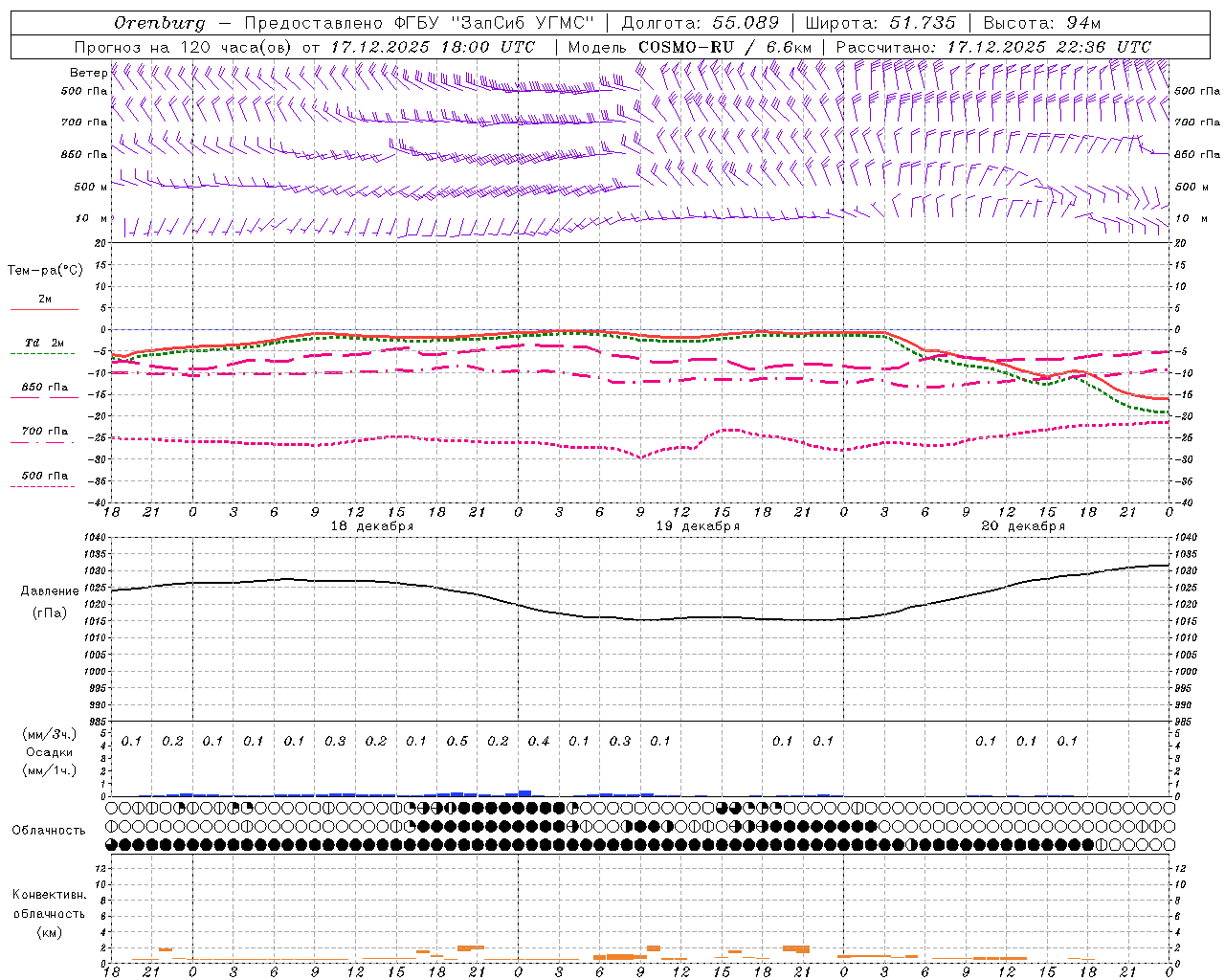Click the "850 гПа" temperature legend entry
This screenshot has width=1225, height=980.
[x=44, y=388]
